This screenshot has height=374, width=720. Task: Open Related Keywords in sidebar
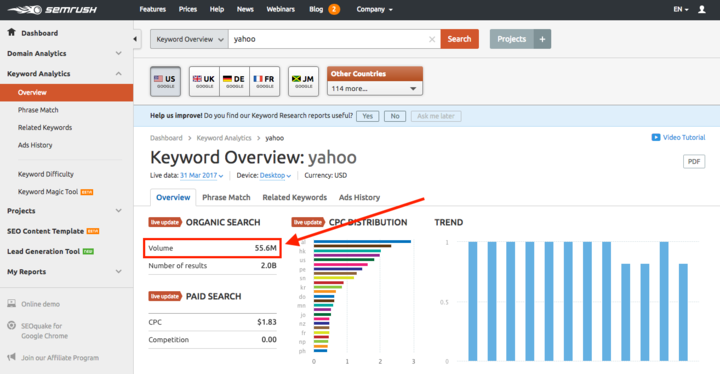pyautogui.click(x=45, y=128)
